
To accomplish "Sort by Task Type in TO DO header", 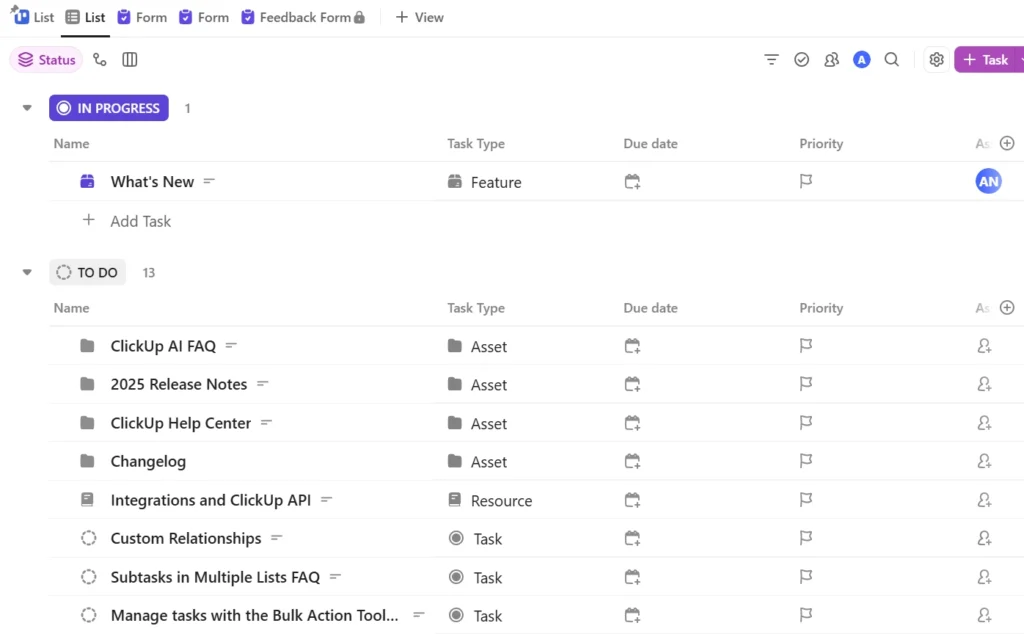I will coord(476,308).
